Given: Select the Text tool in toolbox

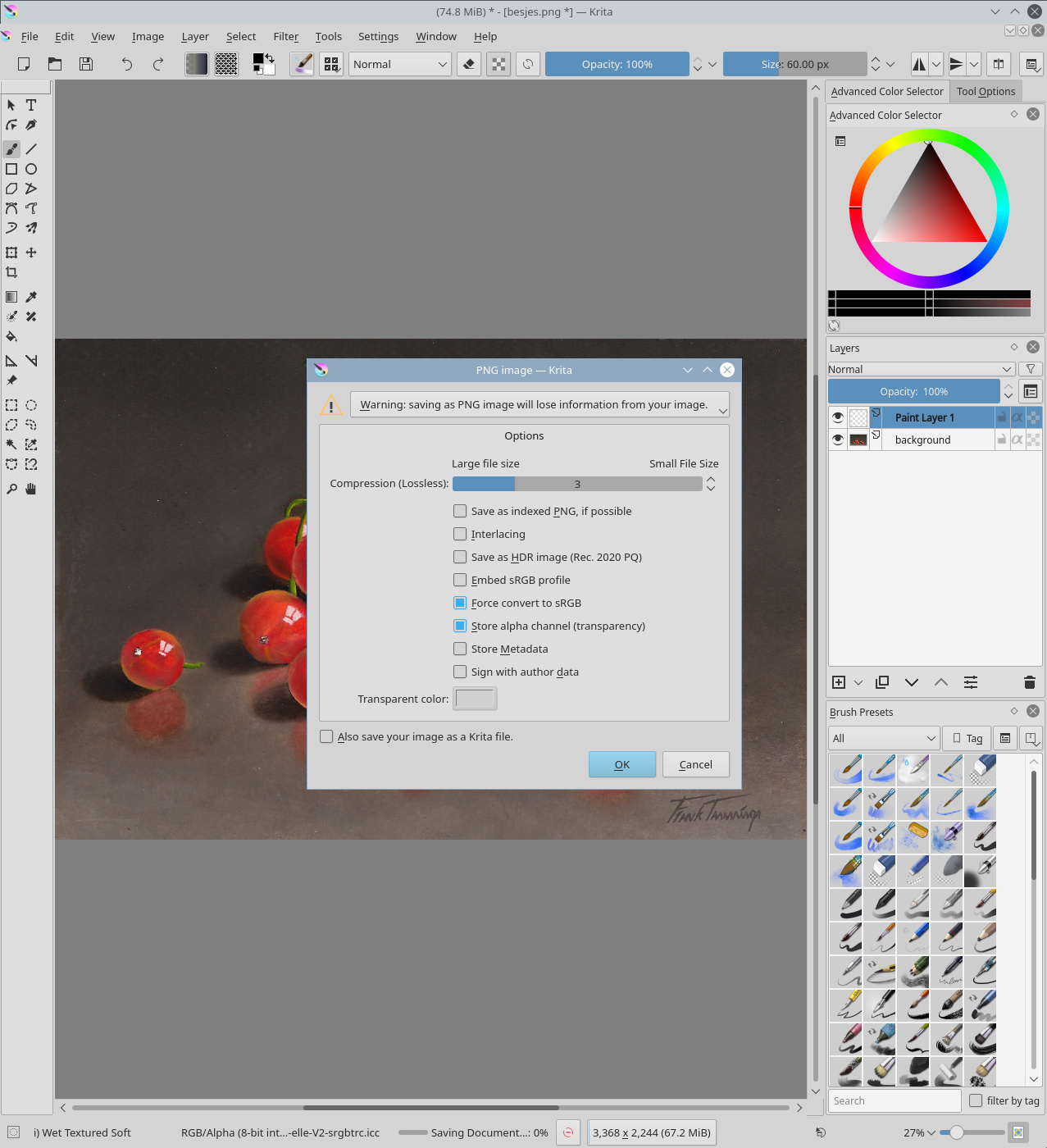Looking at the screenshot, I should (x=31, y=105).
